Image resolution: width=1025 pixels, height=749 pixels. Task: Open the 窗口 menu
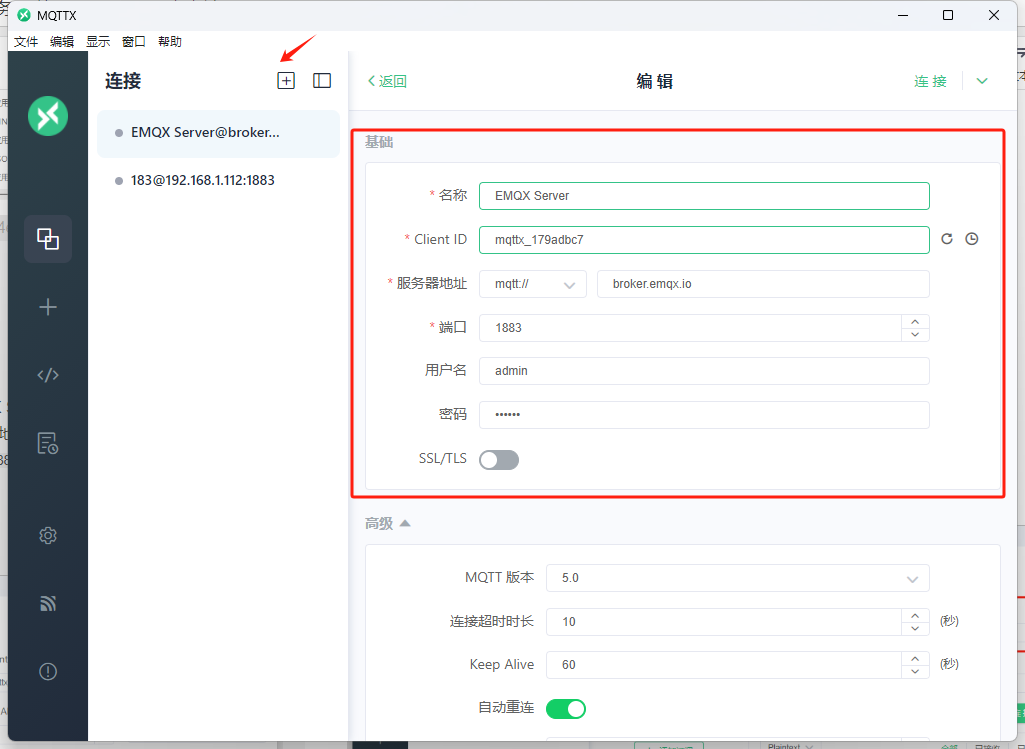(x=134, y=42)
